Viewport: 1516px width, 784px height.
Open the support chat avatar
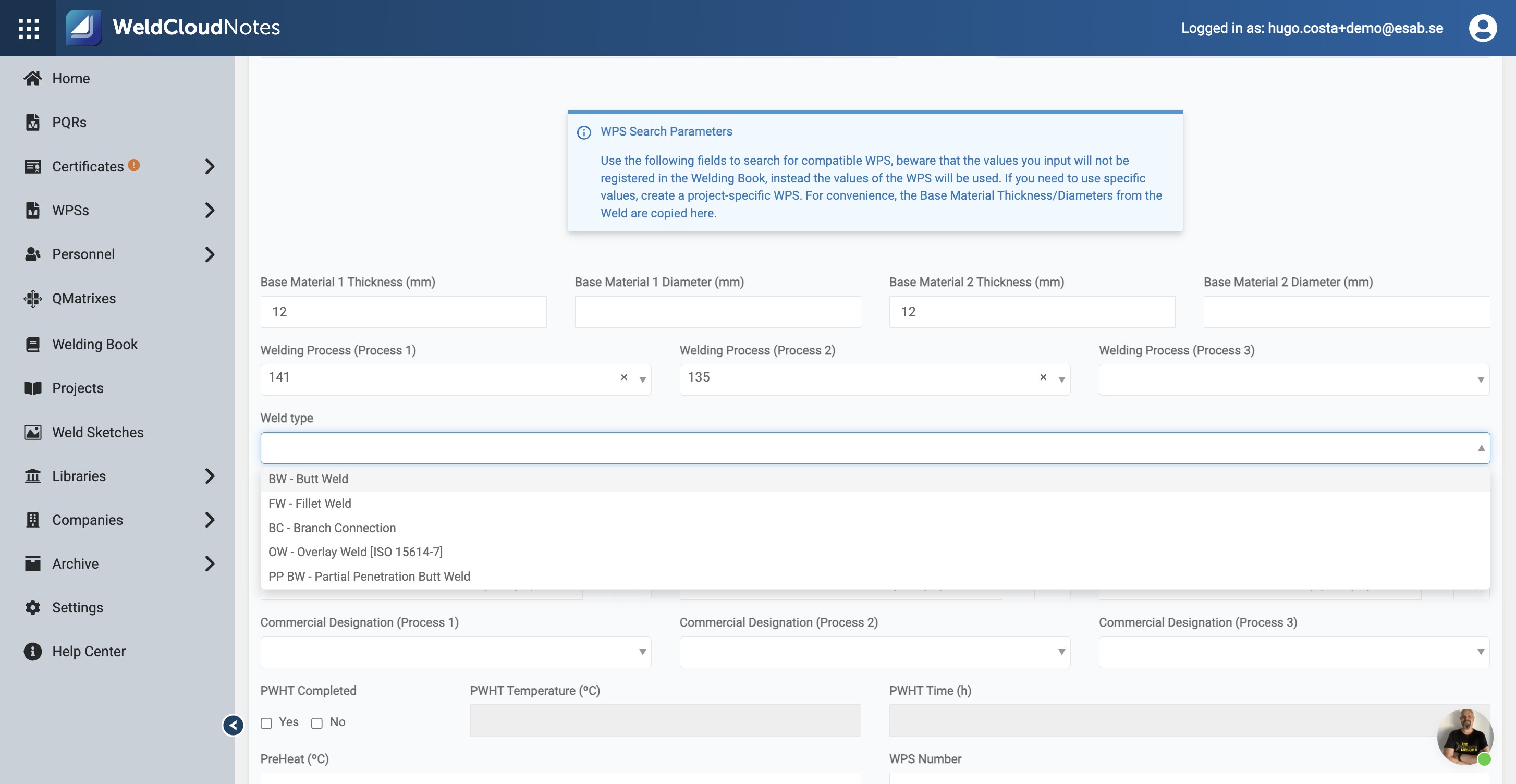pyautogui.click(x=1465, y=737)
